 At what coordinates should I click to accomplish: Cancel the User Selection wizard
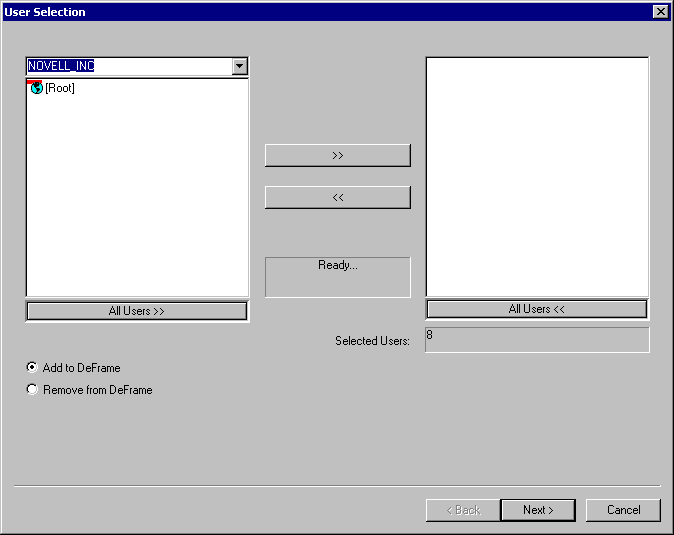pos(623,510)
